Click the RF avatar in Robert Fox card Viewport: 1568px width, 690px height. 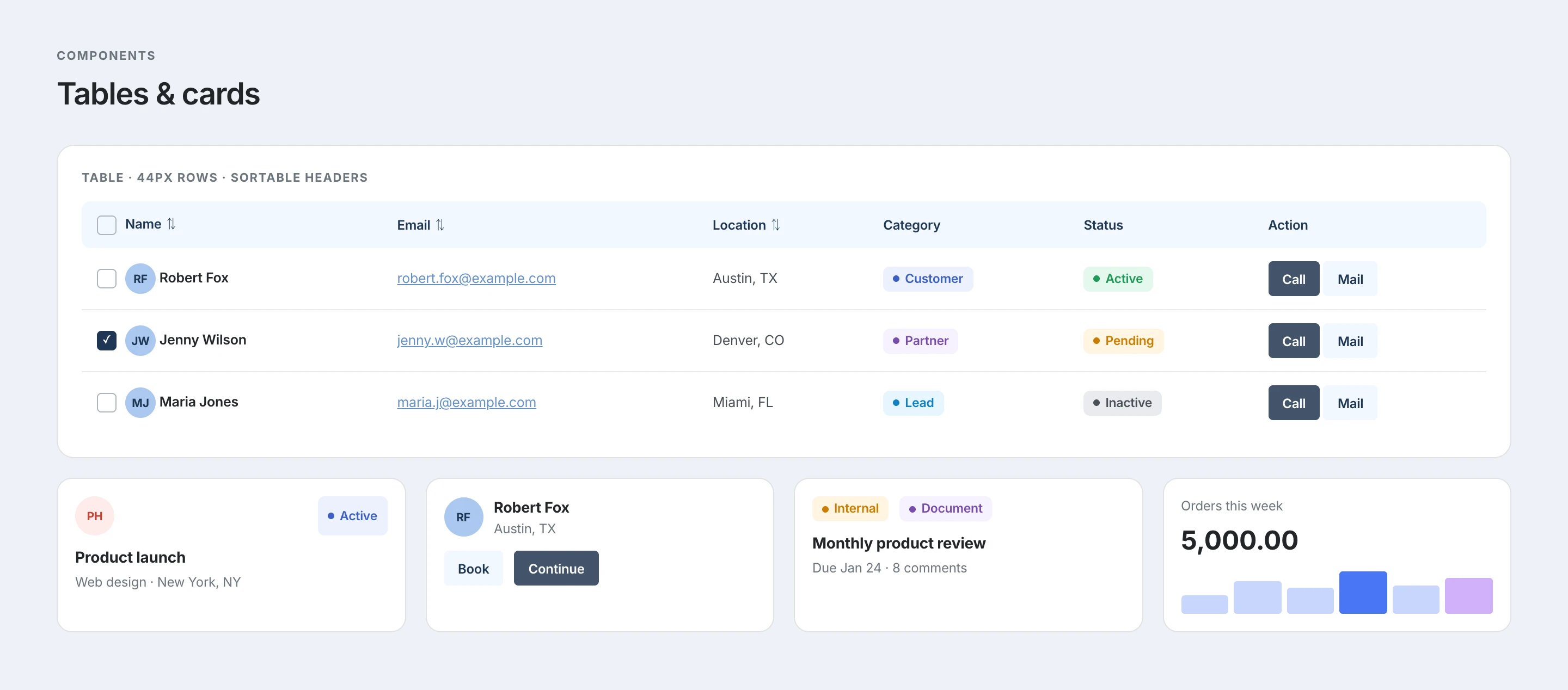point(463,516)
